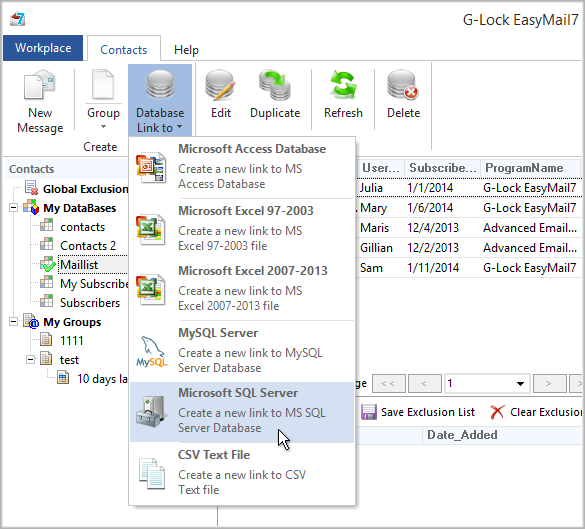Go to first page with << button
This screenshot has width=585, height=529.
click(x=388, y=384)
